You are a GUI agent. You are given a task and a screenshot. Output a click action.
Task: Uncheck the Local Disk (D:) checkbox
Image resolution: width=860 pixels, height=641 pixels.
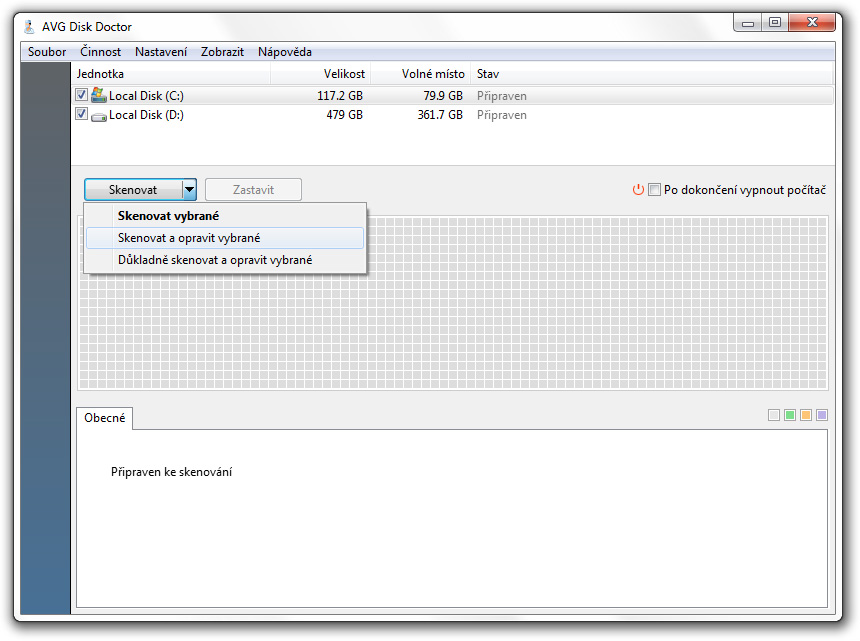[81, 114]
